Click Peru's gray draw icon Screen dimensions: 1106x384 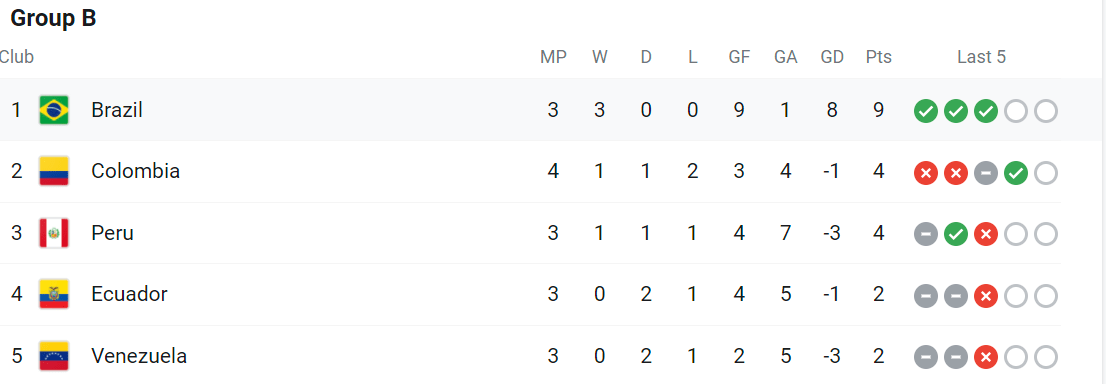point(925,234)
